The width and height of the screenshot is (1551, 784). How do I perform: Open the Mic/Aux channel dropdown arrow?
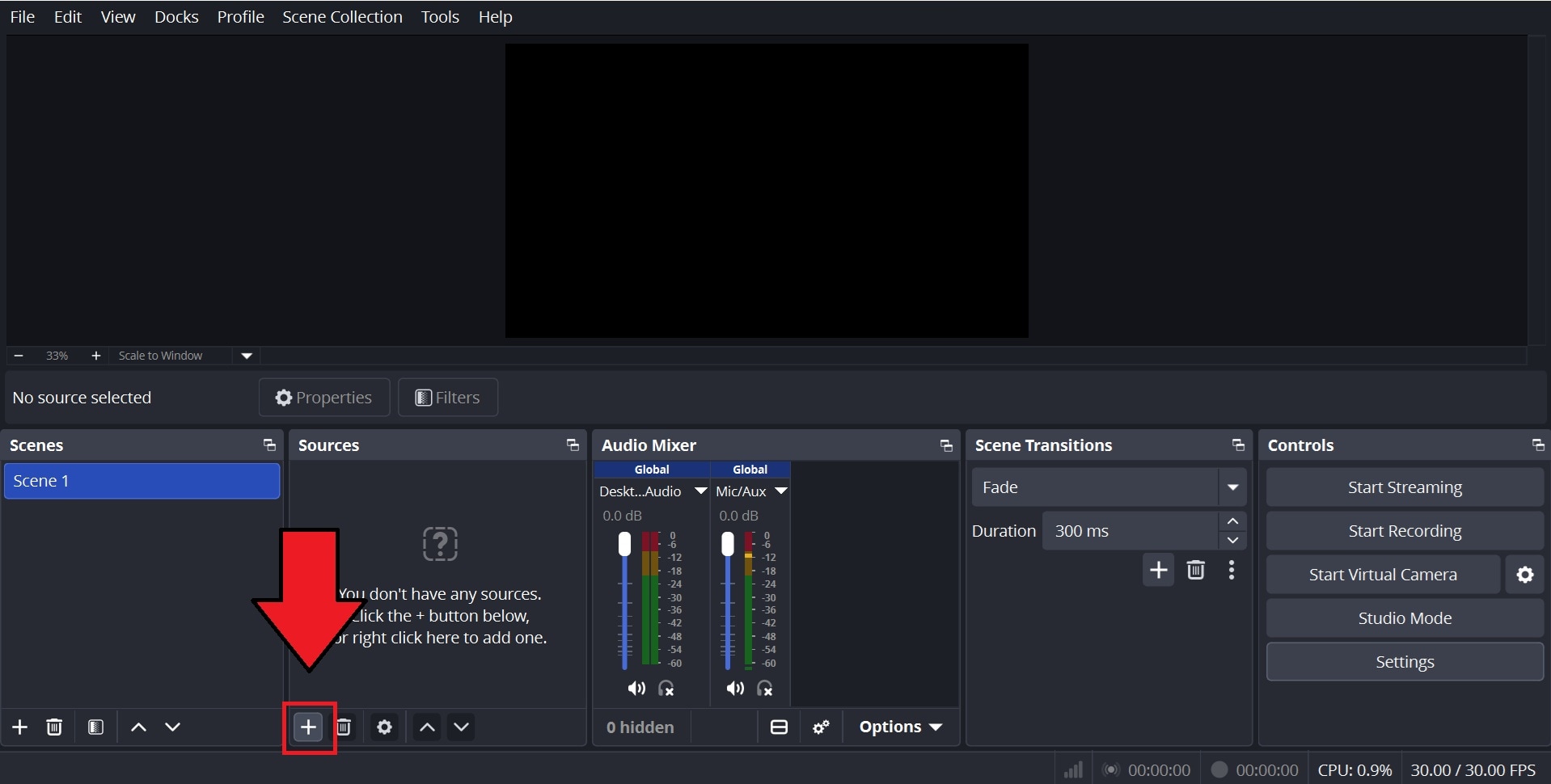tap(780, 491)
